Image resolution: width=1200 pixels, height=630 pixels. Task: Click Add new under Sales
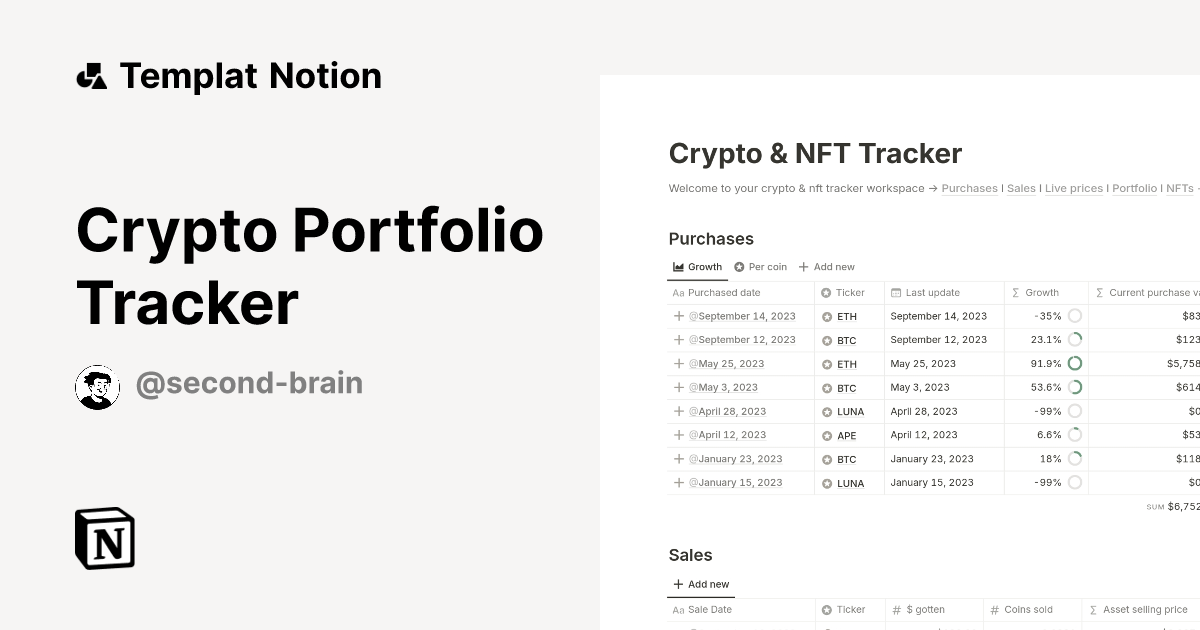pyautogui.click(x=701, y=584)
